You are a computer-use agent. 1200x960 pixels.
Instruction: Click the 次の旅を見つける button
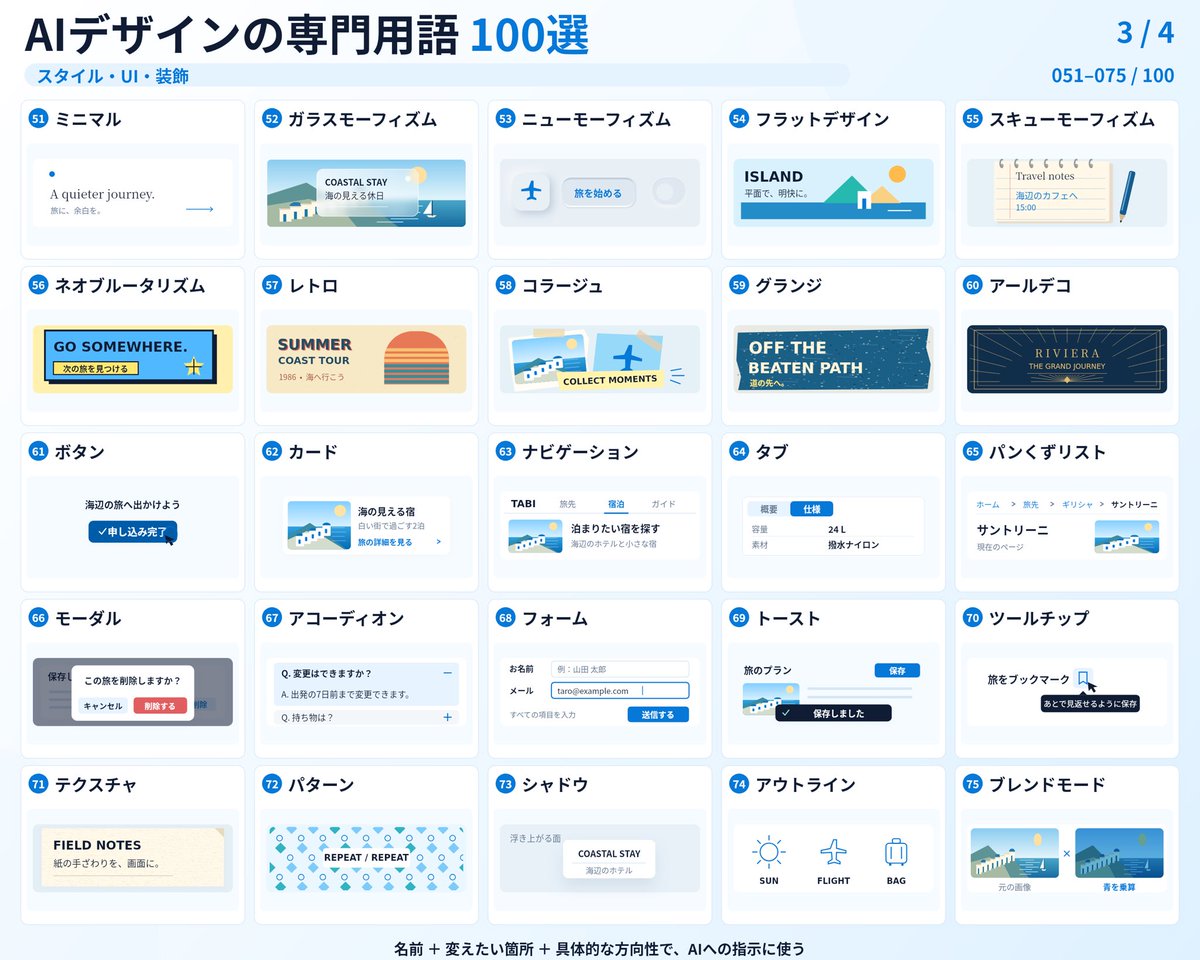(95, 369)
